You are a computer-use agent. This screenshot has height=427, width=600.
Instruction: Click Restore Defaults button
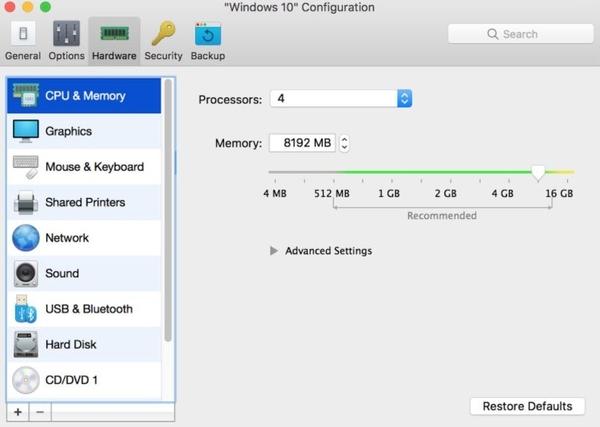[527, 406]
